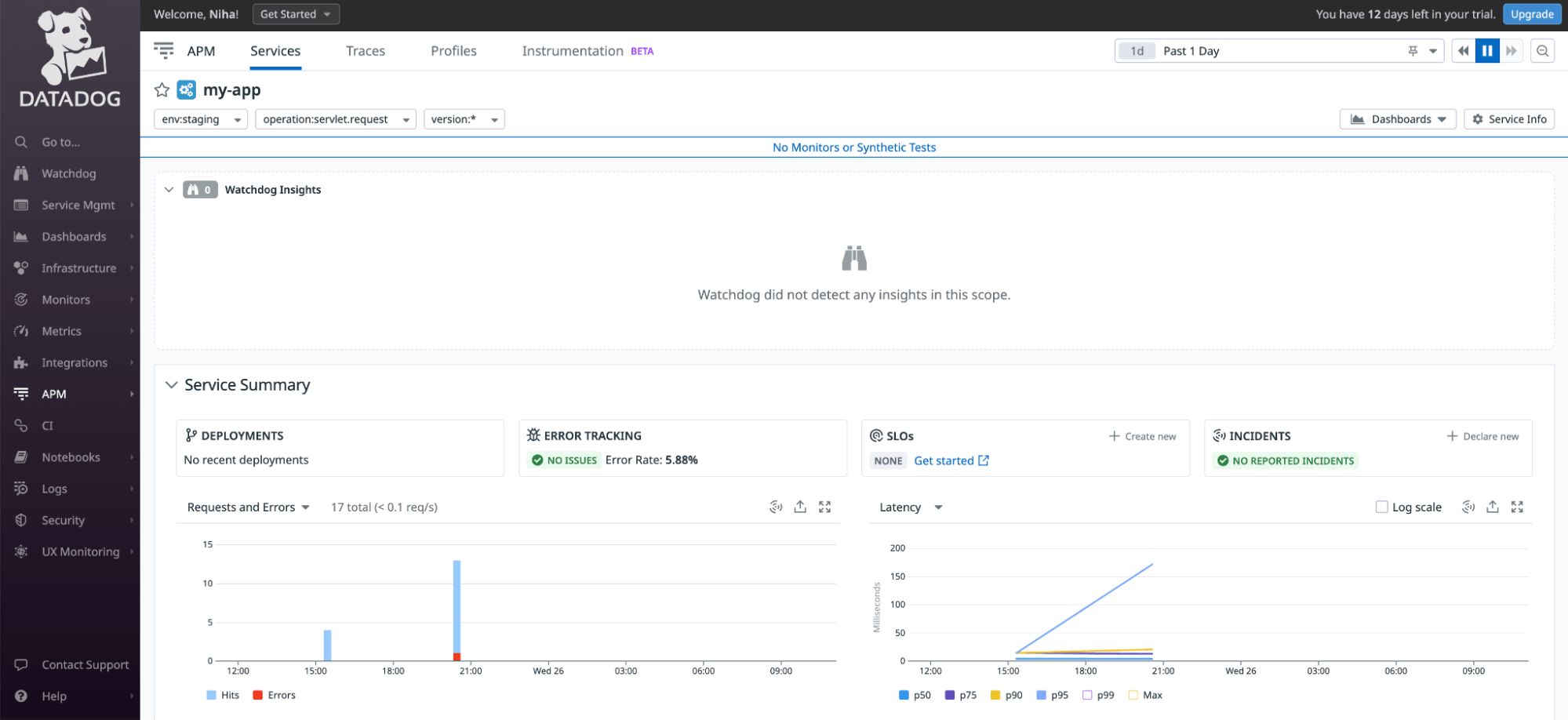The image size is (1568, 720).
Task: Click No Monitors or Synthetic Tests link
Action: click(x=854, y=147)
